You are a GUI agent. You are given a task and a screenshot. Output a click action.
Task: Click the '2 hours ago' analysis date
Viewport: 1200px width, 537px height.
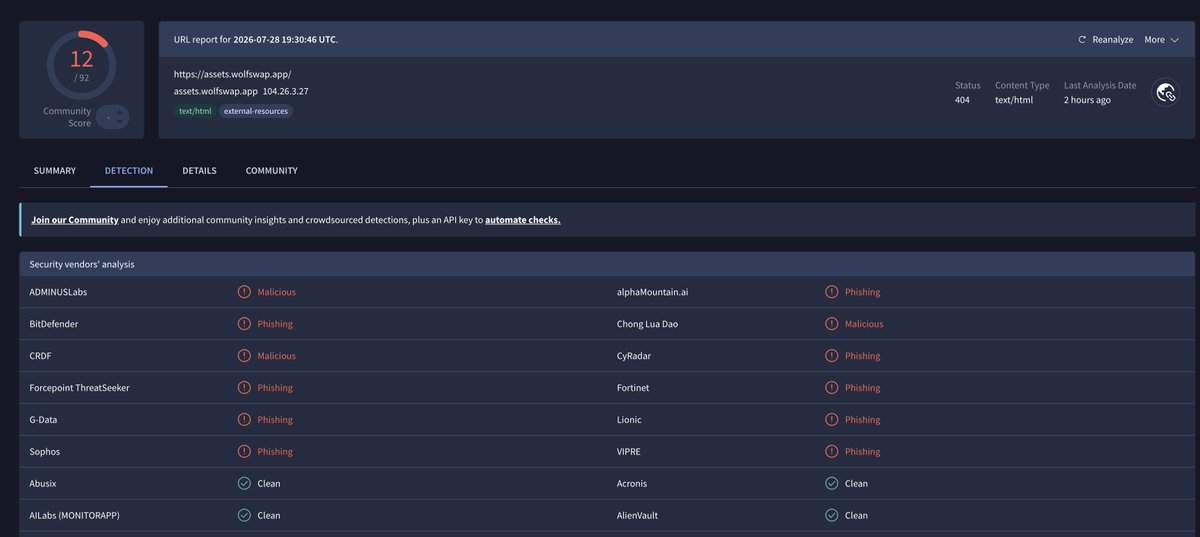(x=1087, y=100)
